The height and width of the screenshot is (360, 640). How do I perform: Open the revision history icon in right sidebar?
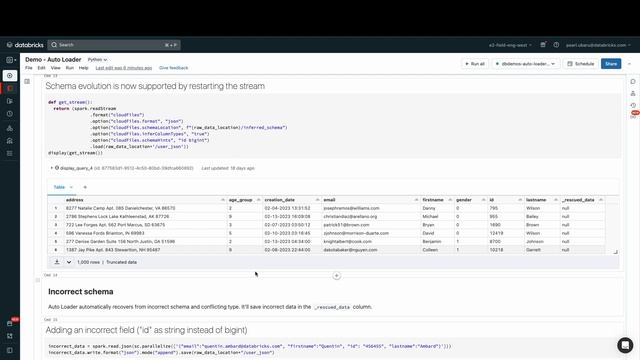(x=633, y=105)
